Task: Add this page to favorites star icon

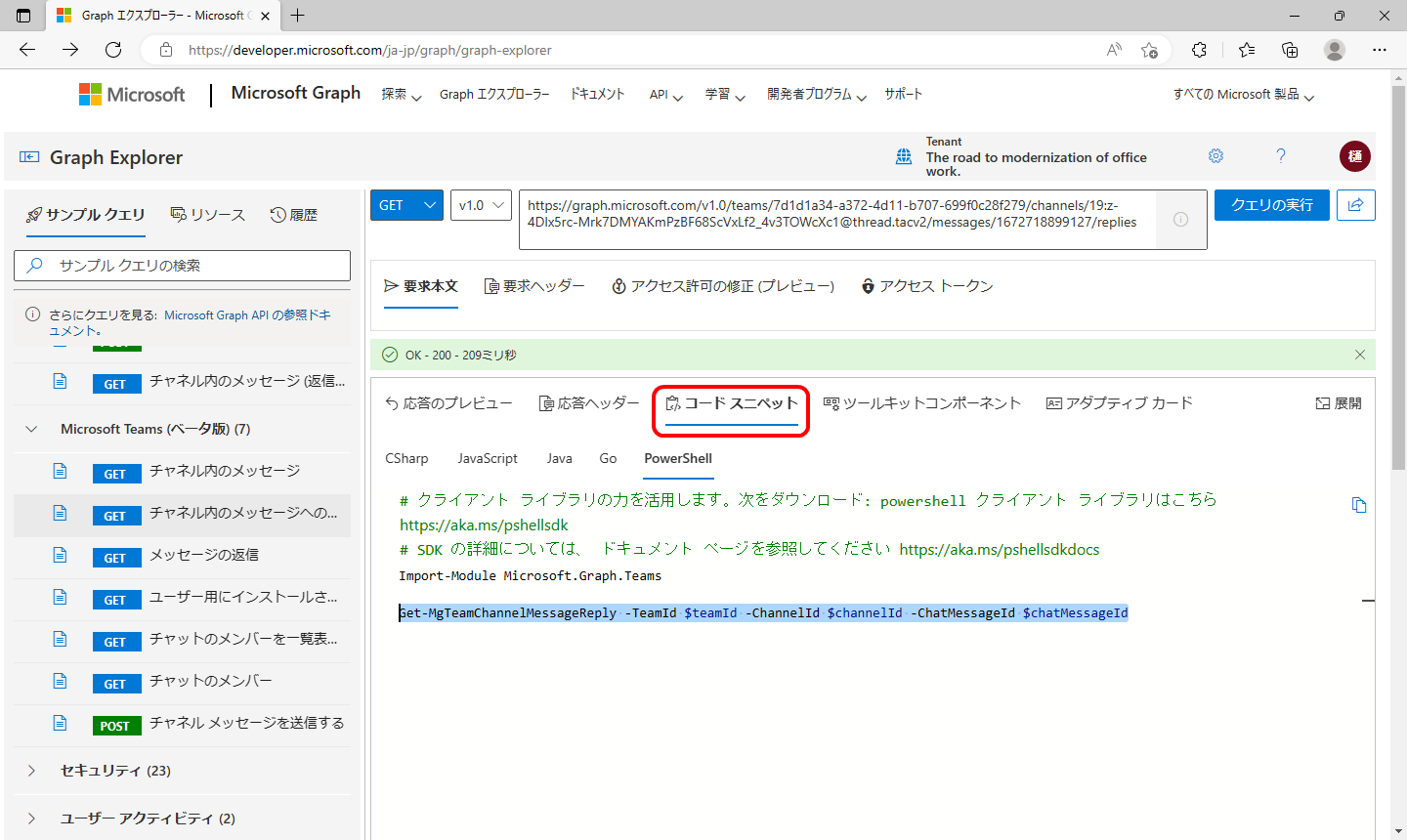Action: [x=1149, y=50]
